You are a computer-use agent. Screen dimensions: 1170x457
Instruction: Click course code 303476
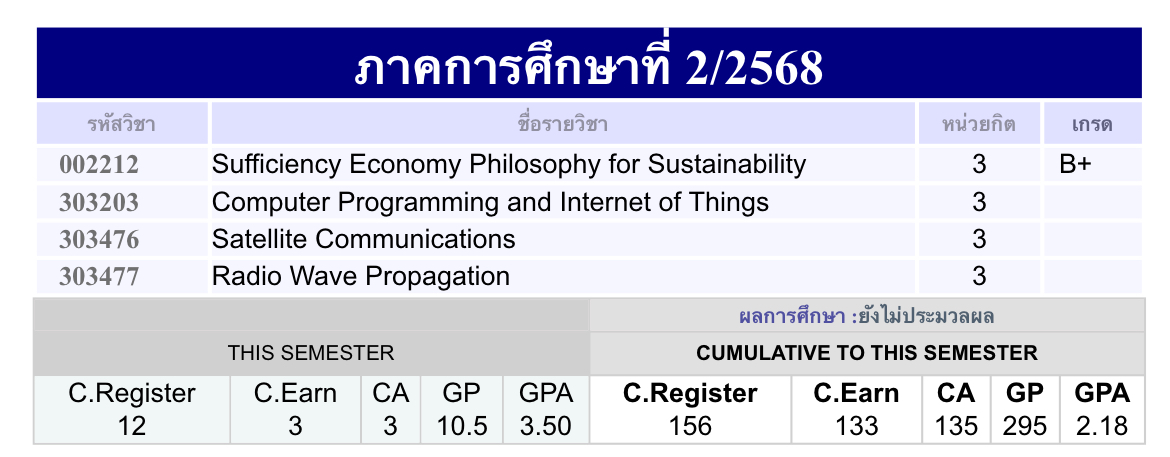pos(99,240)
